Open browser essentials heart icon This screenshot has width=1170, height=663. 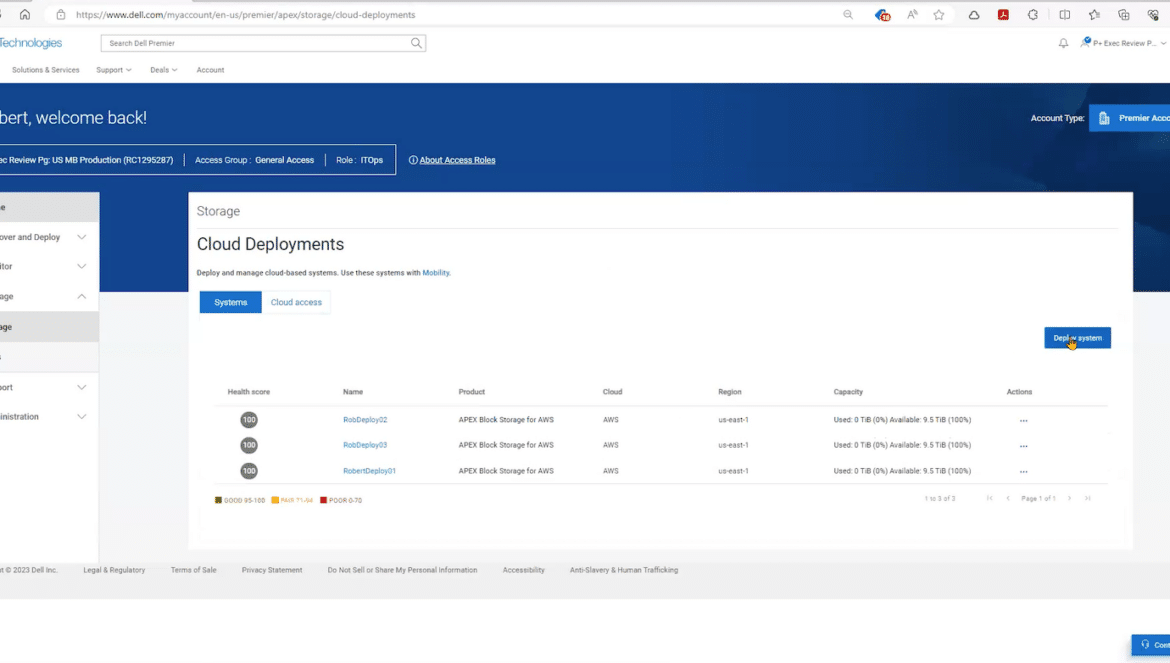1153,14
